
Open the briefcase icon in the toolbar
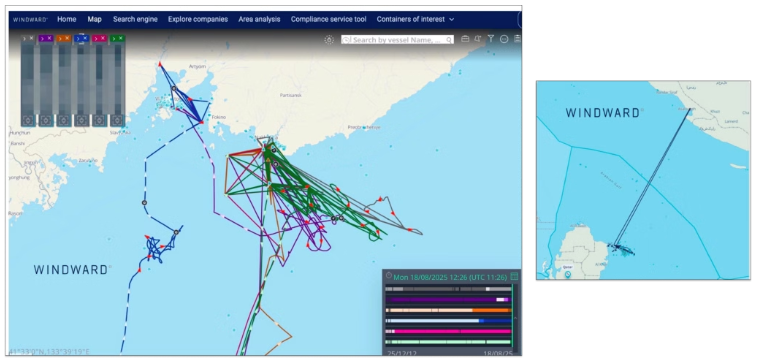tap(465, 39)
